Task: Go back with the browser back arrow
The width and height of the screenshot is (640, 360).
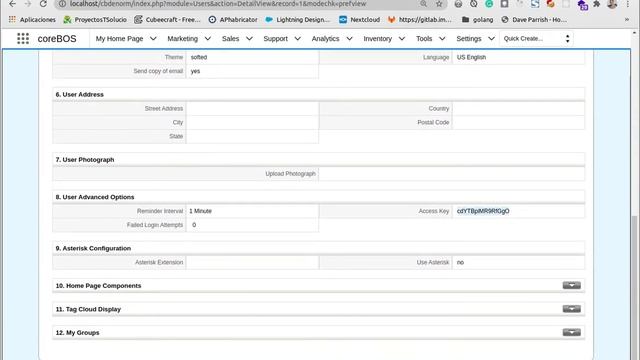Action: (x=12, y=4)
